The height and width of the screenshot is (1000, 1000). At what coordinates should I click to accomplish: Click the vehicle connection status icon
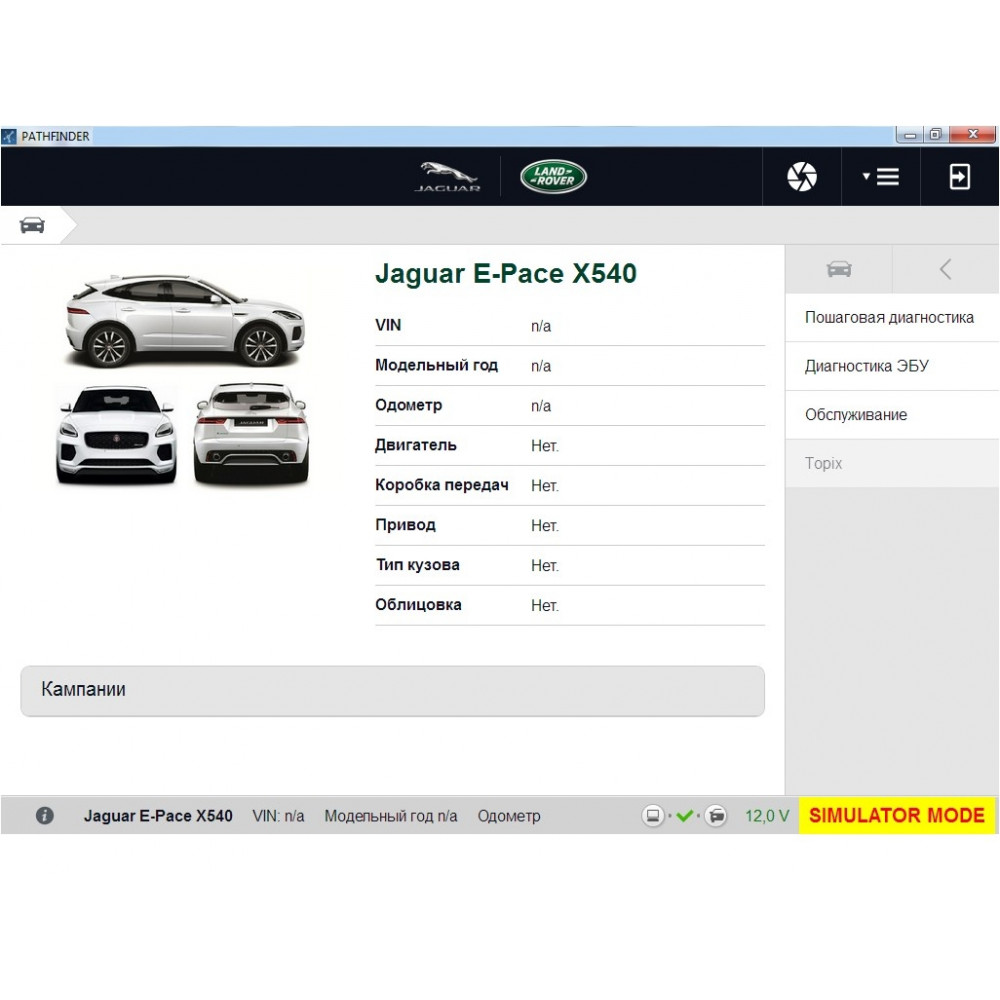coord(716,816)
